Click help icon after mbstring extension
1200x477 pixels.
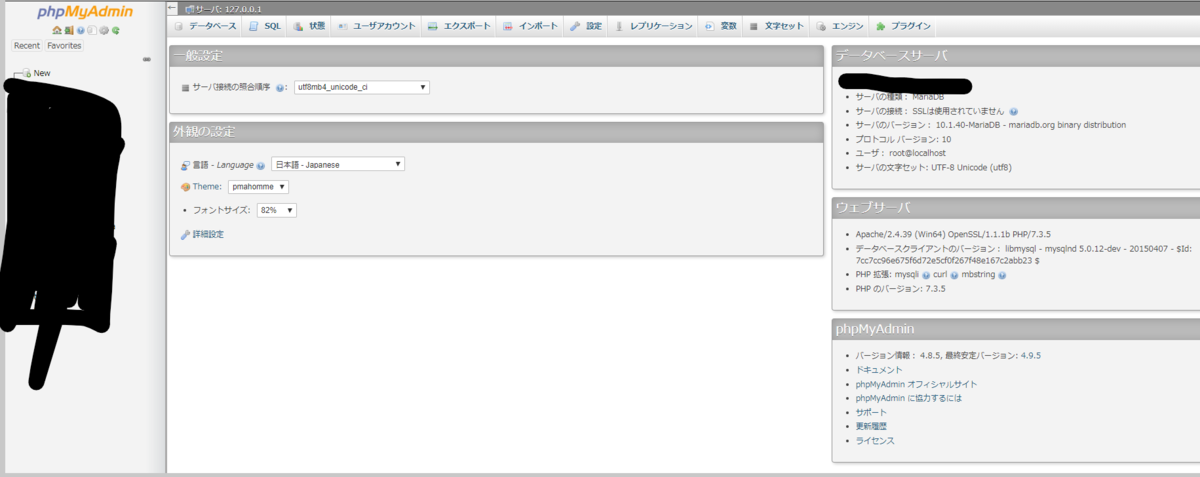1002,274
